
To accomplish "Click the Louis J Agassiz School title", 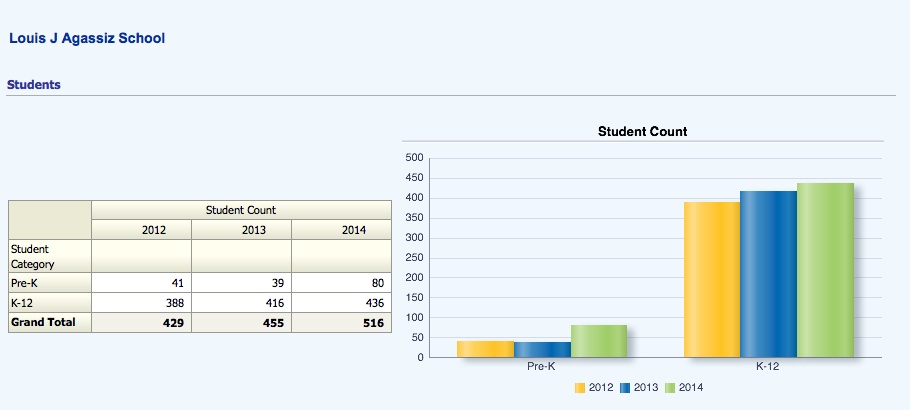I will pyautogui.click(x=87, y=38).
